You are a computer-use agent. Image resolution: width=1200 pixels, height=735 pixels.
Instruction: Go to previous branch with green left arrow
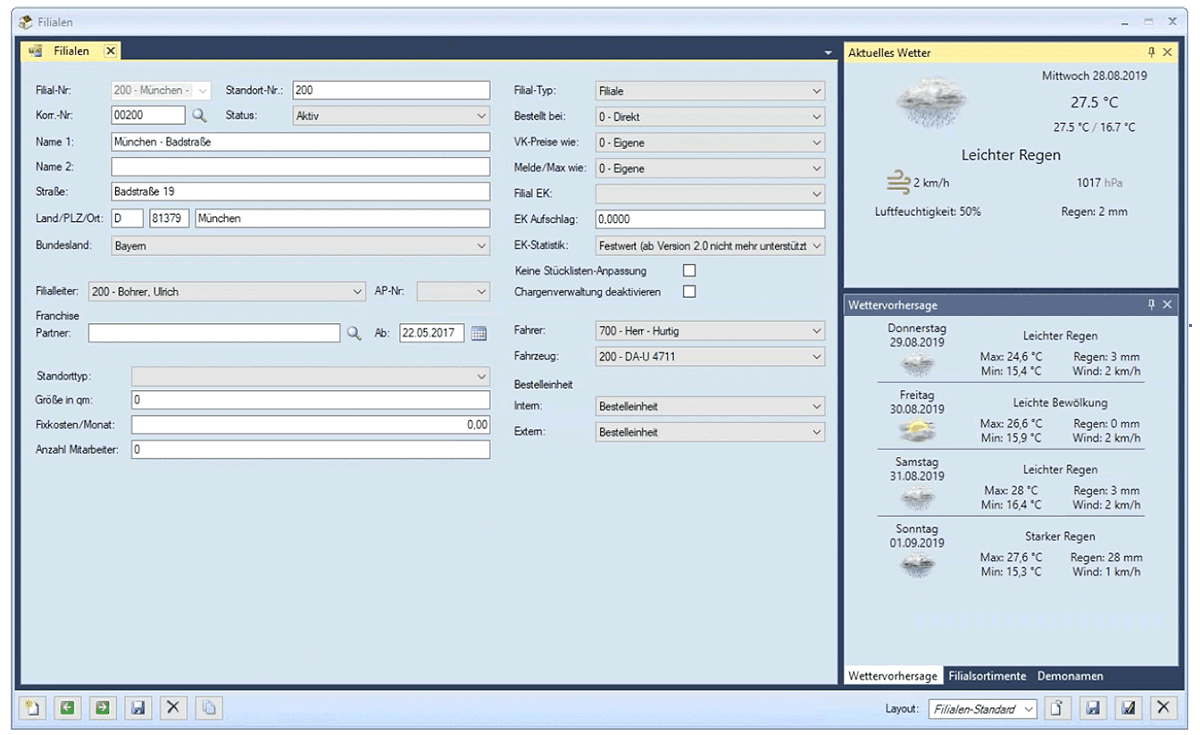pos(67,708)
